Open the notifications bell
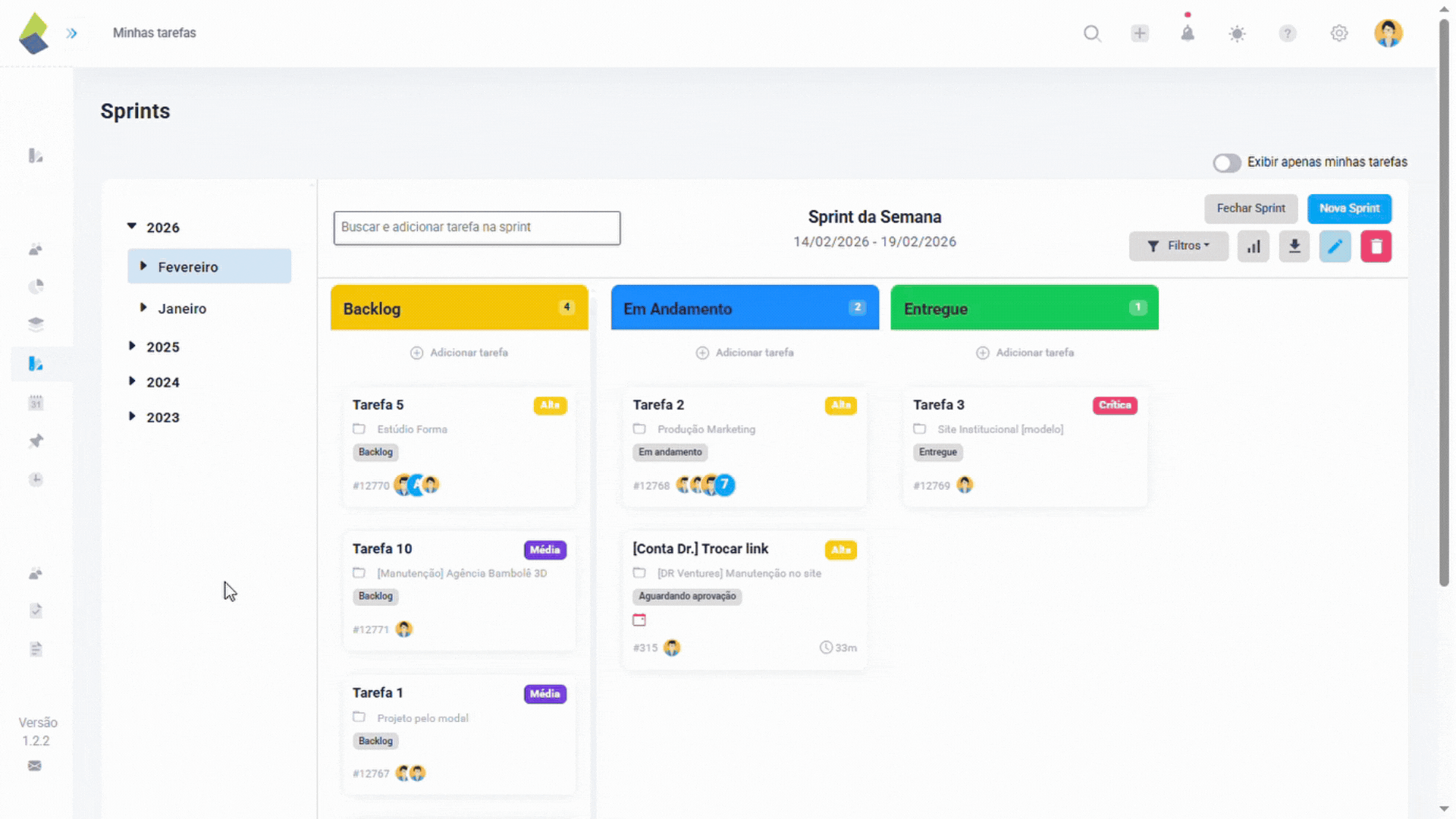This screenshot has height=819, width=1456. 1188,33
